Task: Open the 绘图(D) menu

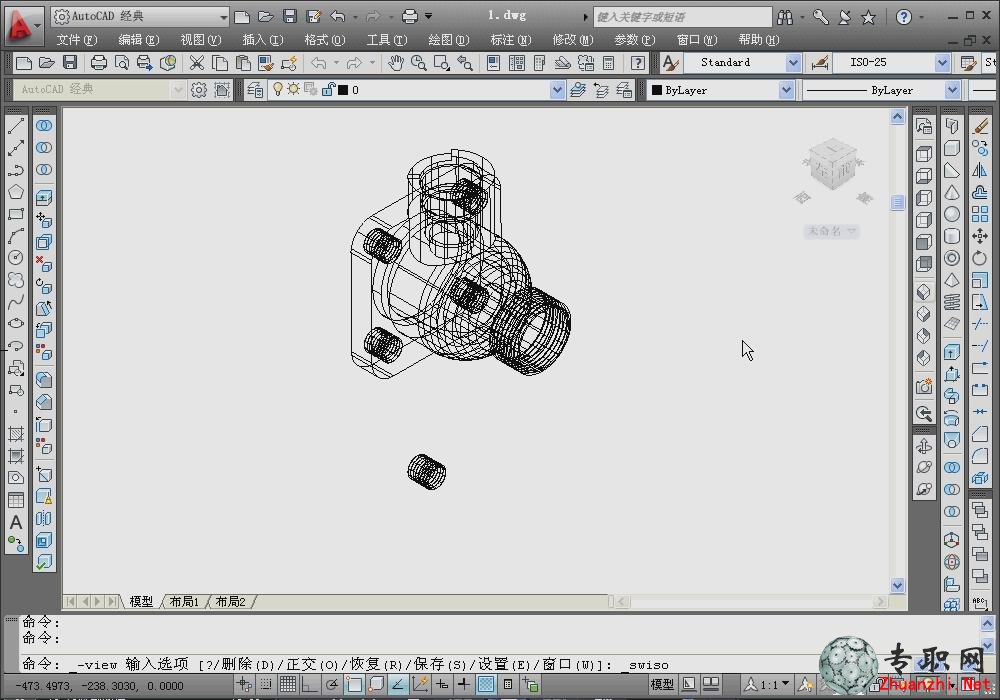Action: point(448,40)
